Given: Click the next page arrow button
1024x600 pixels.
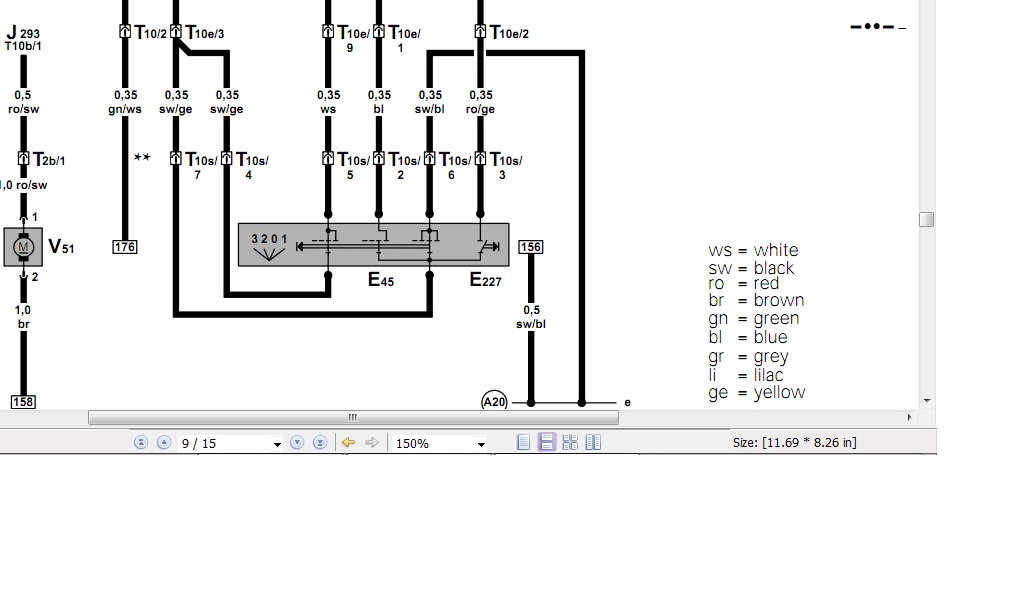Looking at the screenshot, I should pos(297,443).
